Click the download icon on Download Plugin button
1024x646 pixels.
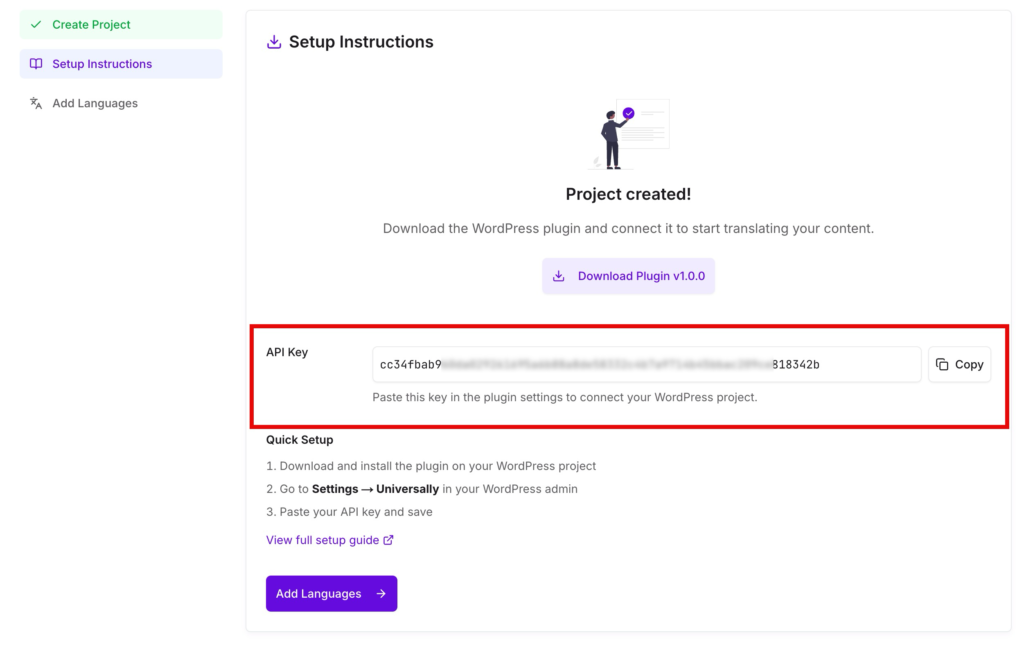pos(558,276)
